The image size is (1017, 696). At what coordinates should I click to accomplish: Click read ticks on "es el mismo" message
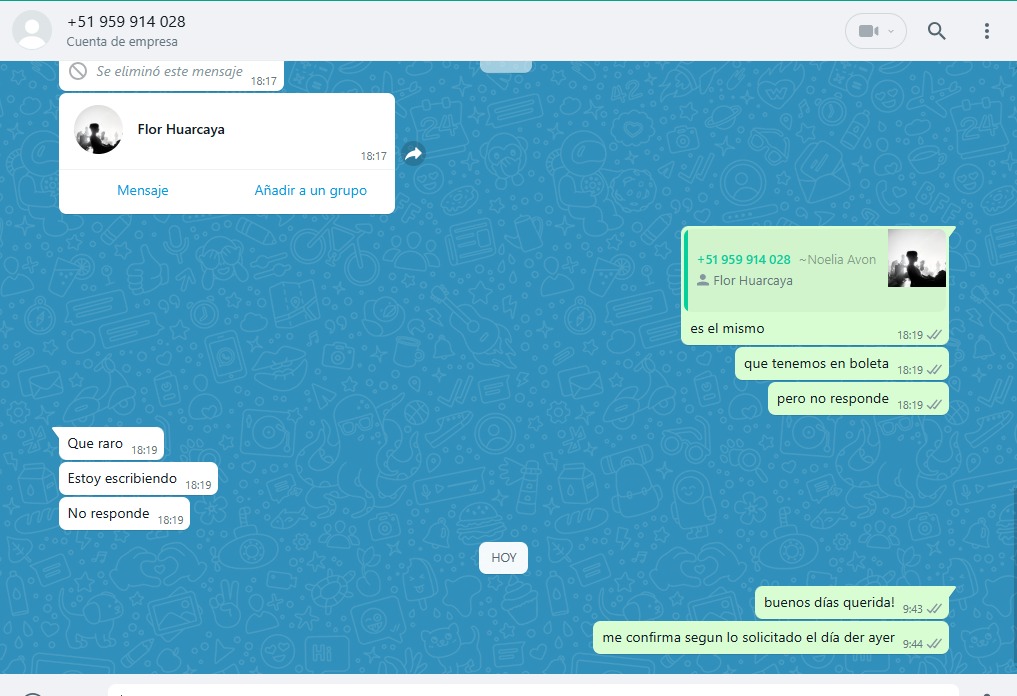[934, 335]
